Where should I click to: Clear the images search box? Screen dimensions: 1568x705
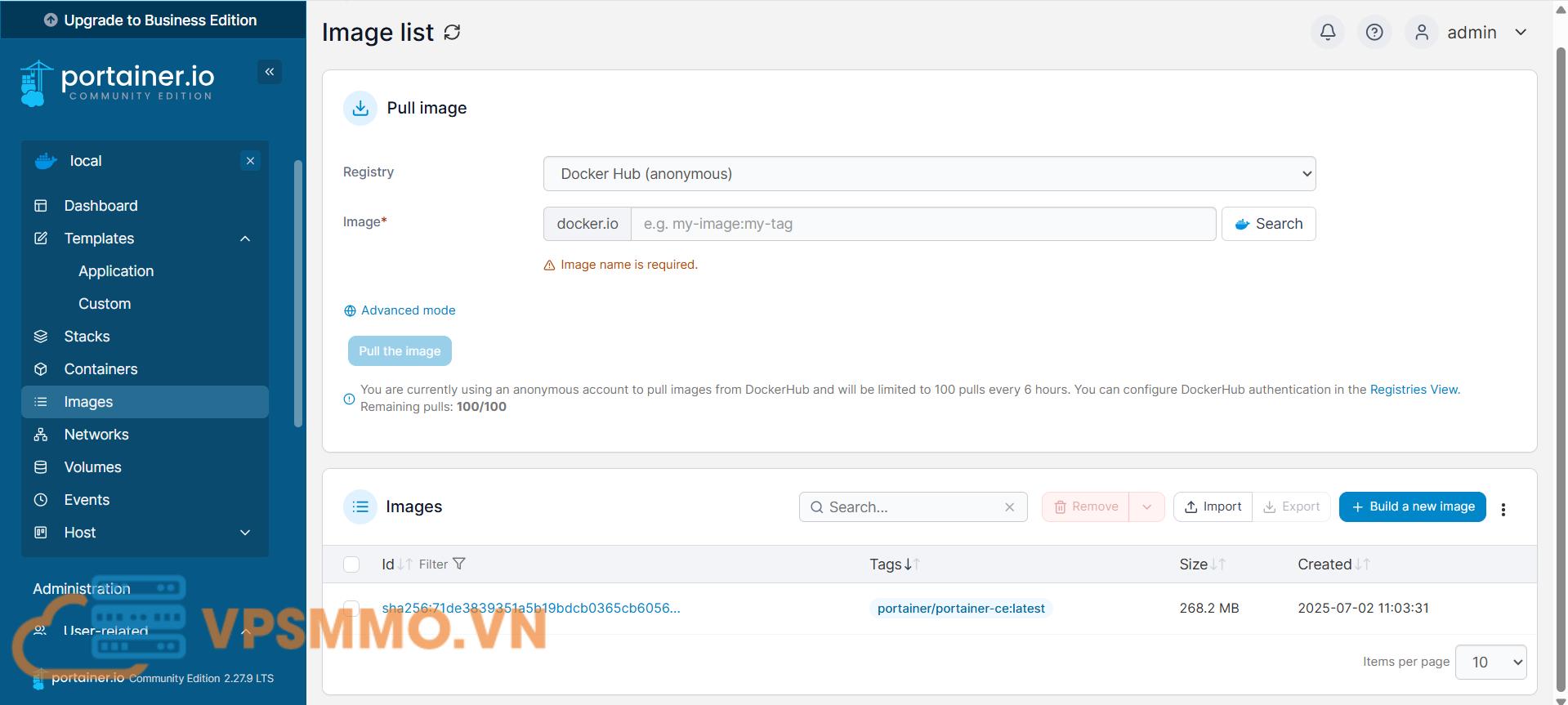pos(1010,507)
